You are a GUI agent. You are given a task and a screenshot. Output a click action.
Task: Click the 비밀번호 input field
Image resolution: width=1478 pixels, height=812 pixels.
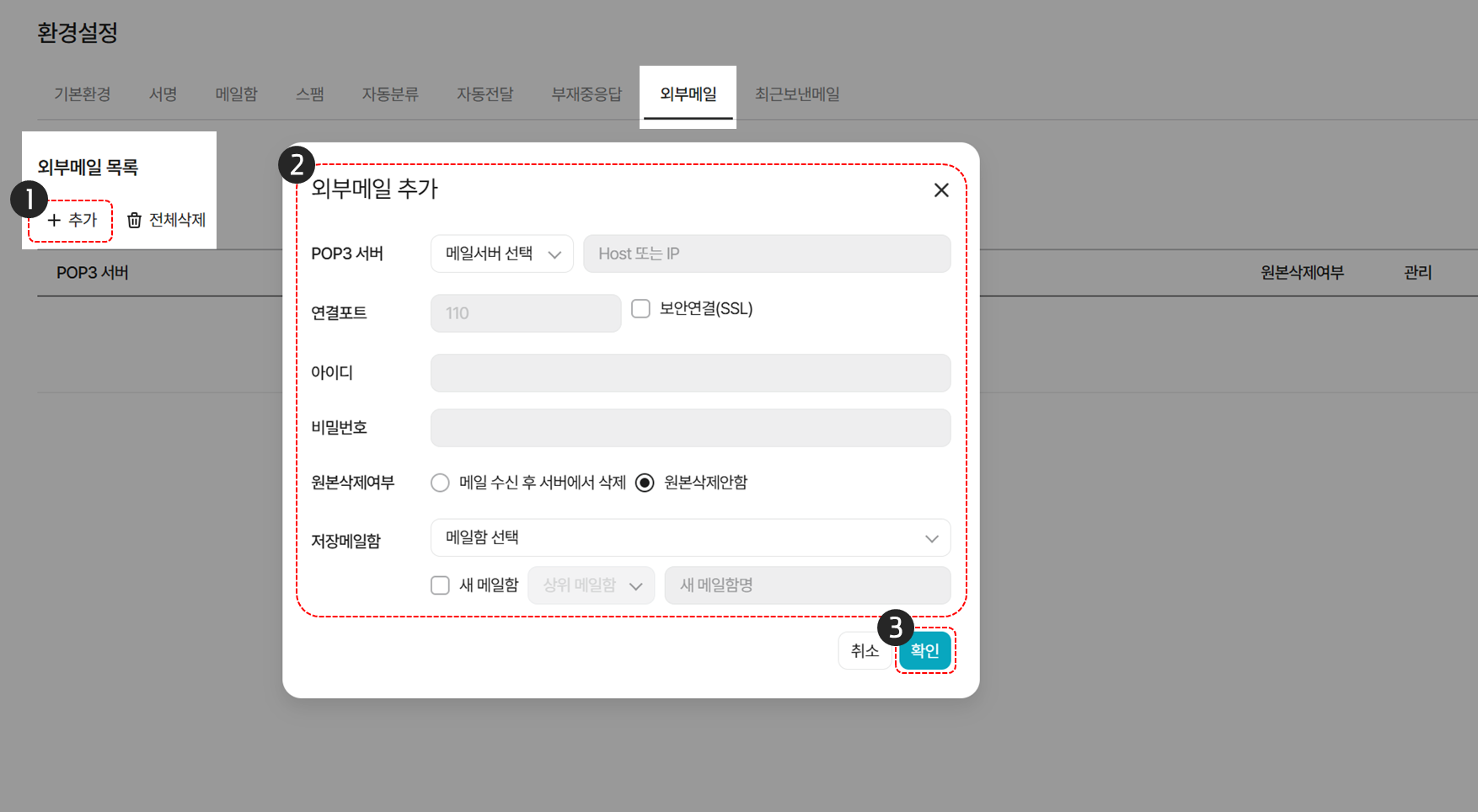coord(691,428)
